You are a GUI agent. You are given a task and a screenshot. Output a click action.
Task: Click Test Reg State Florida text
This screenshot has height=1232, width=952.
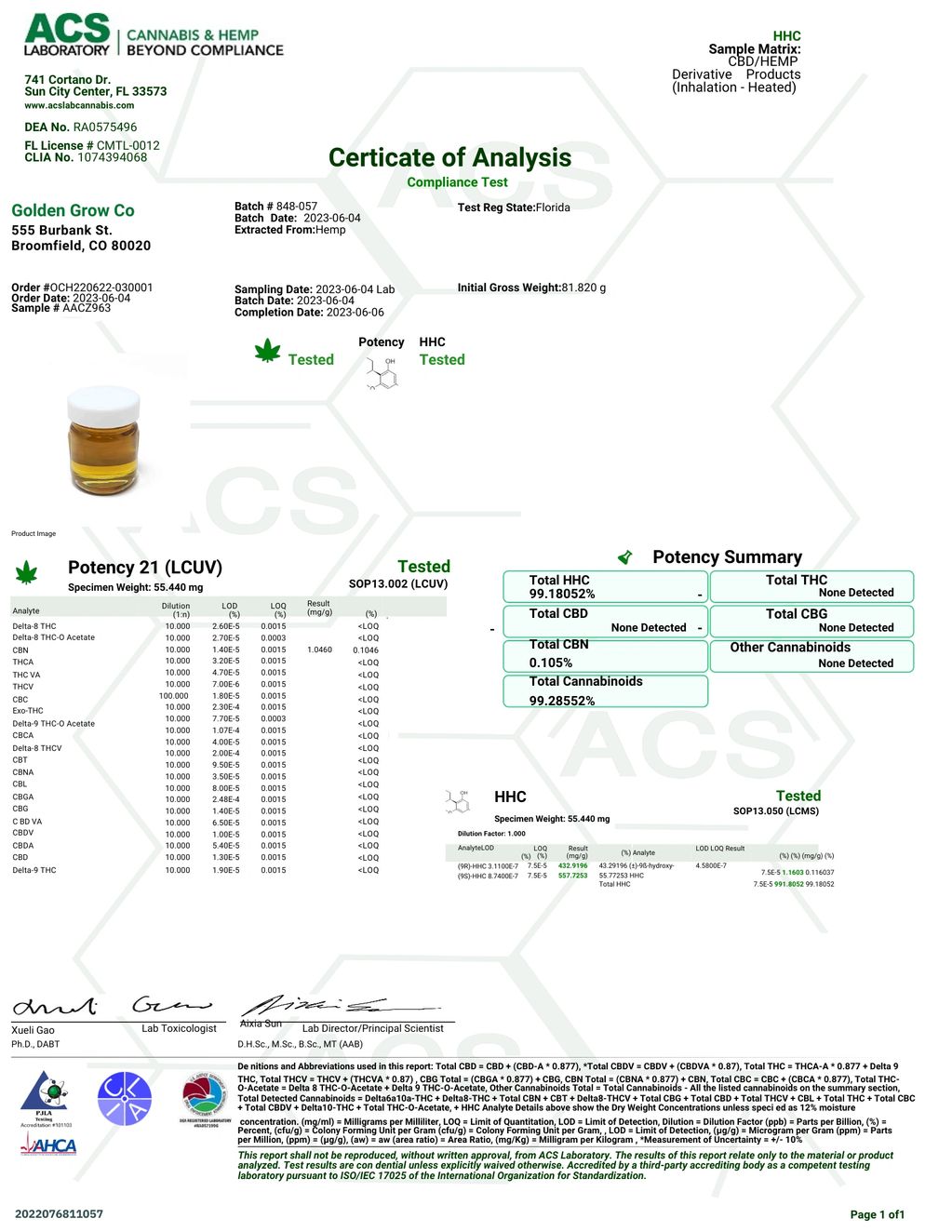[x=514, y=208]
